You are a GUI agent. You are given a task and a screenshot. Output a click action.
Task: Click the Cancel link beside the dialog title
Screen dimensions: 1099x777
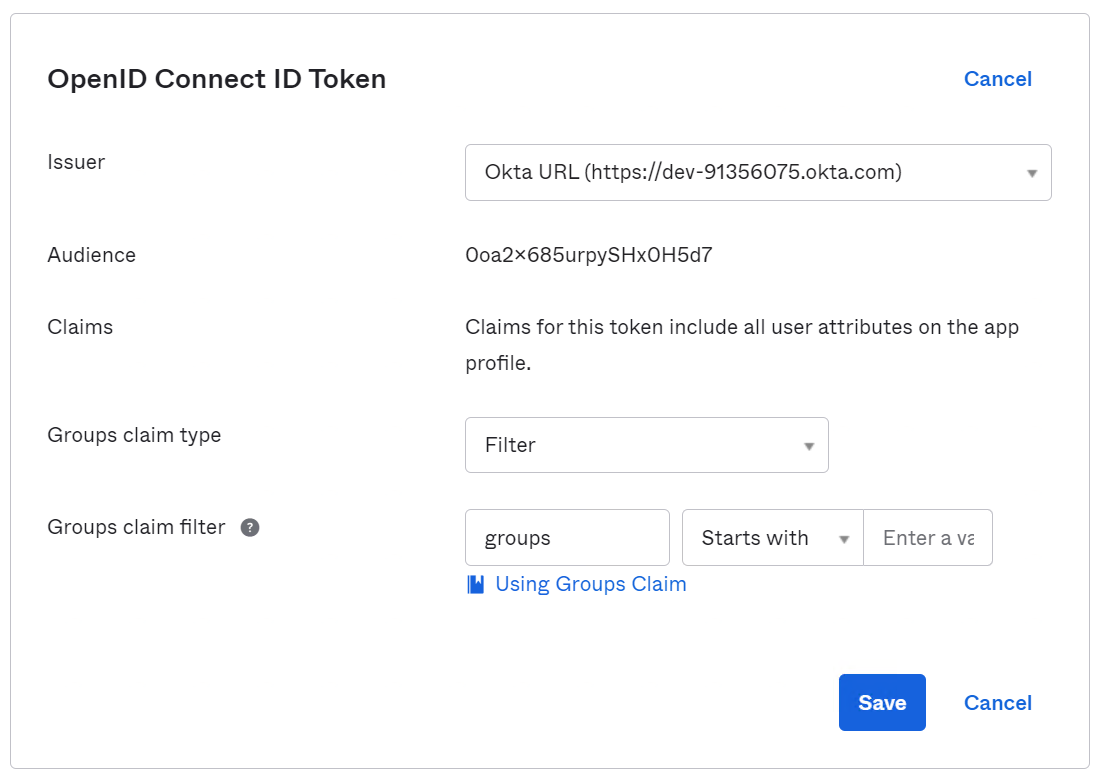point(997,79)
